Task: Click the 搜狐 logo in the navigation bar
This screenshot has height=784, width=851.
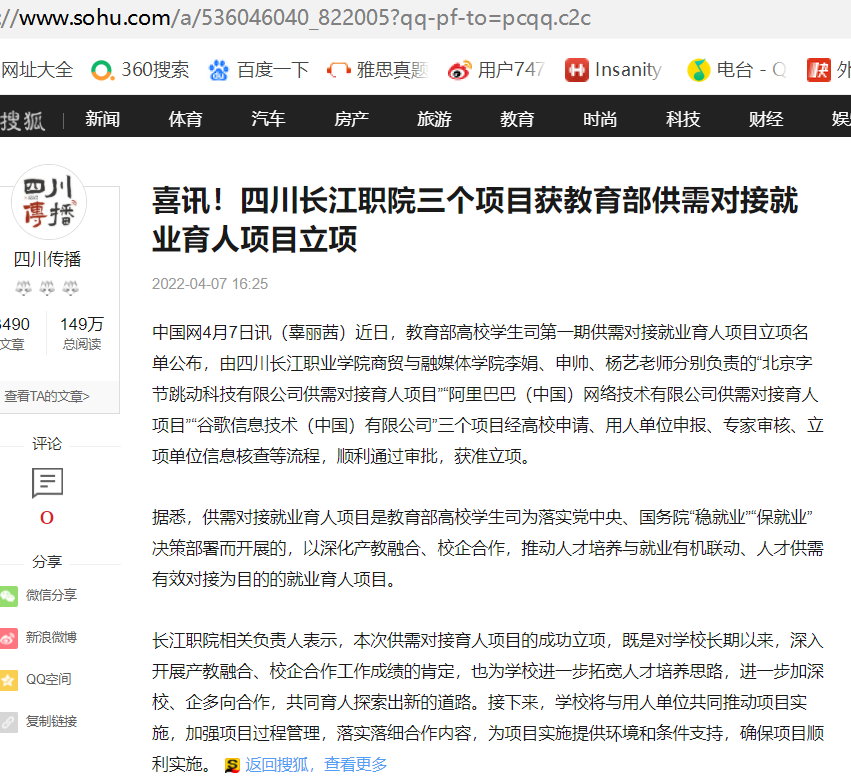Action: 23,120
